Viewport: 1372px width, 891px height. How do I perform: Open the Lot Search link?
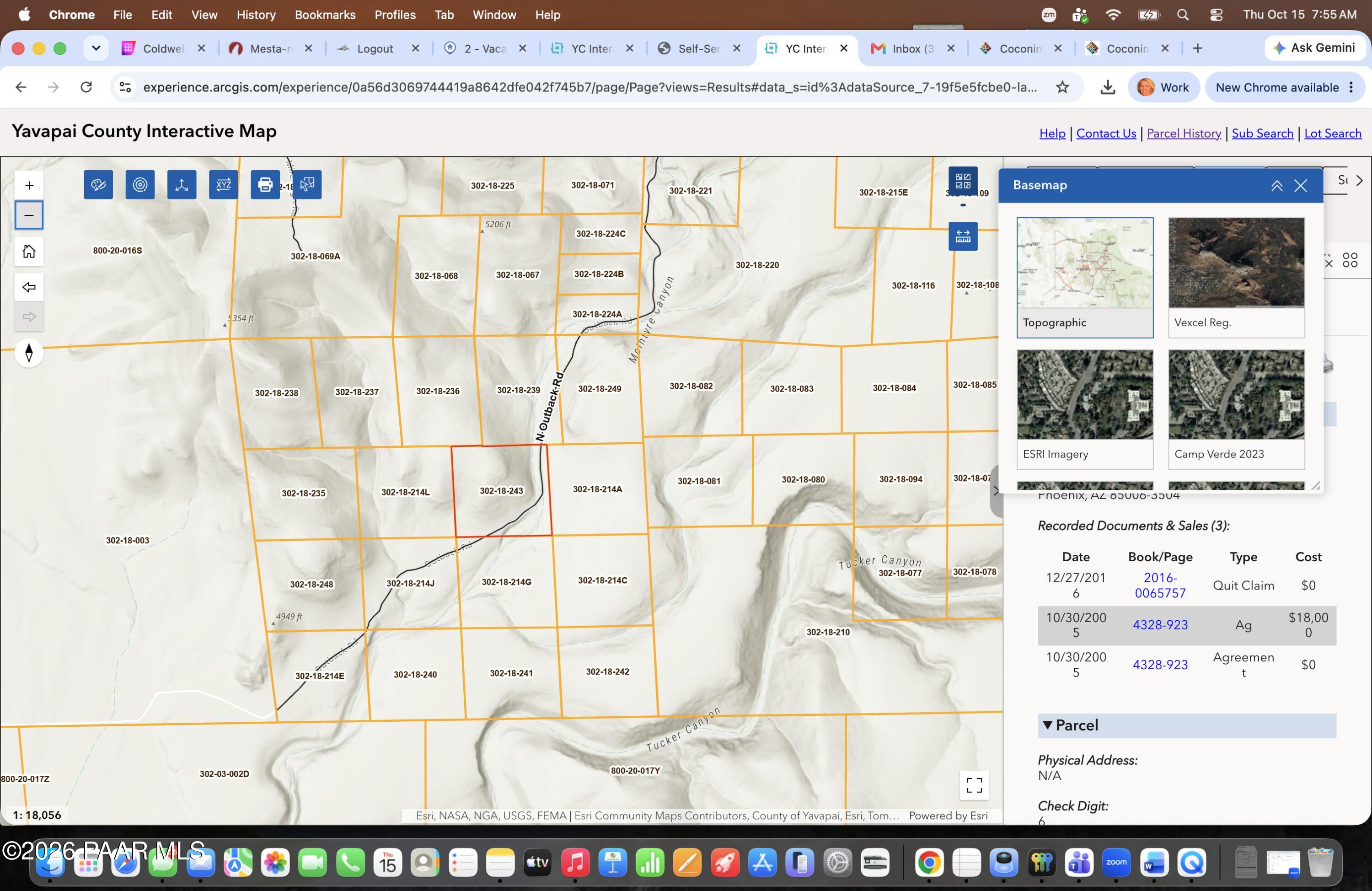(x=1332, y=133)
